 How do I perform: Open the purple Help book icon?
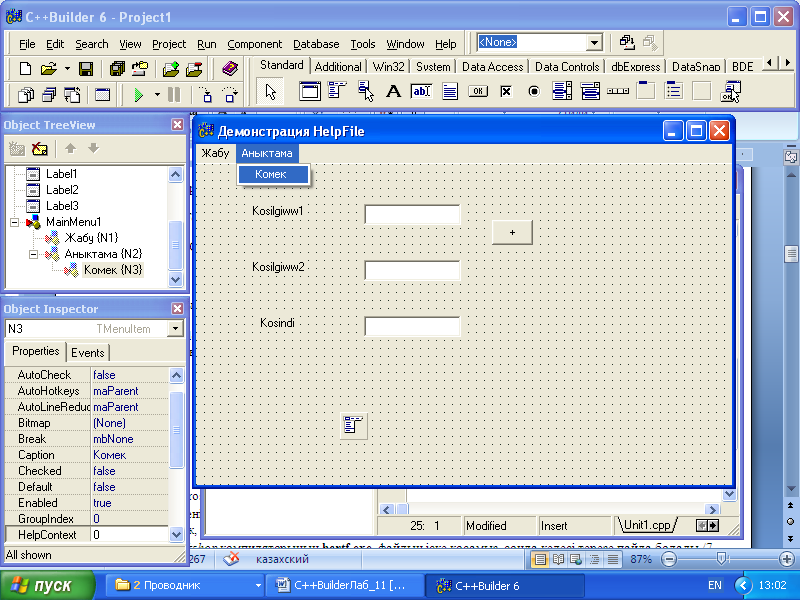click(x=230, y=68)
